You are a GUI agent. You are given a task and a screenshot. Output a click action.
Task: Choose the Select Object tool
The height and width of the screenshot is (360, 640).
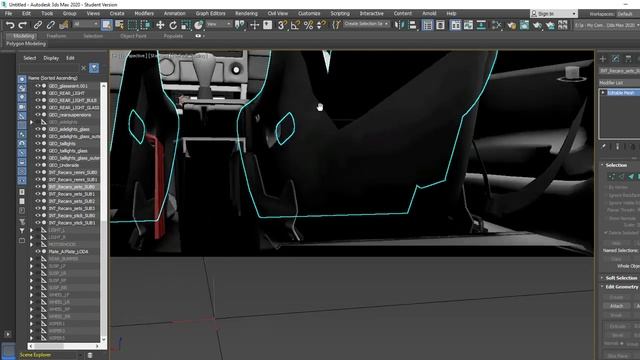click(107, 25)
